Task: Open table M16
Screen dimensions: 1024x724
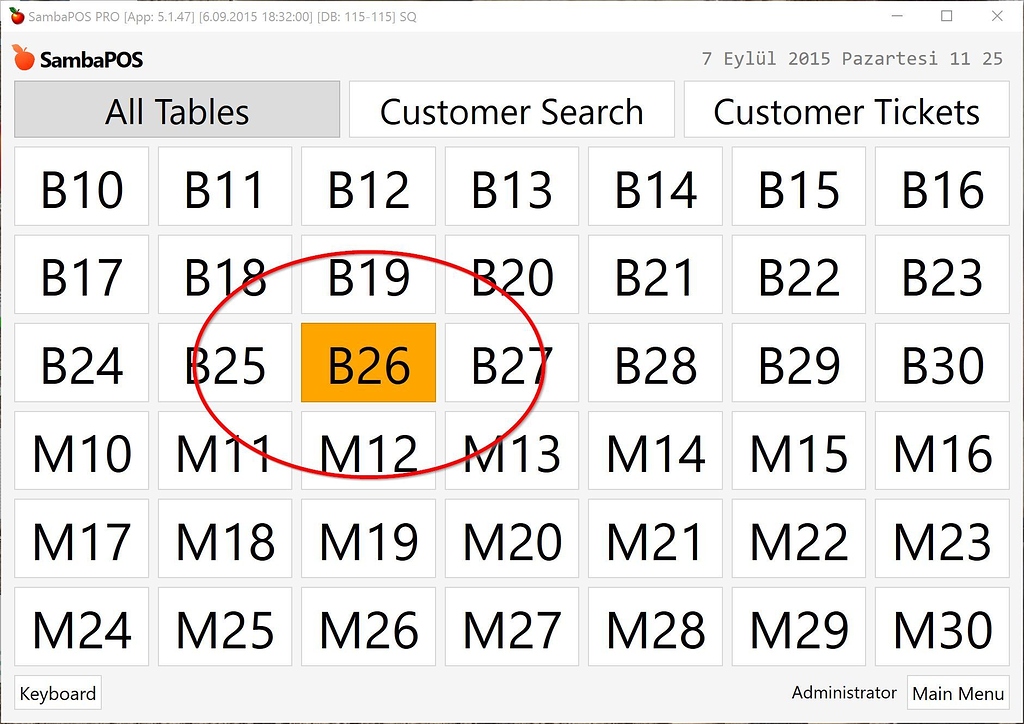Action: (x=941, y=452)
